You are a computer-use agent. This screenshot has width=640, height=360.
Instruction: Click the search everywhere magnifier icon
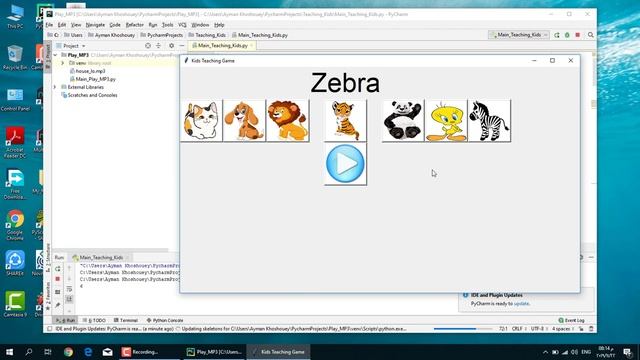tap(591, 35)
